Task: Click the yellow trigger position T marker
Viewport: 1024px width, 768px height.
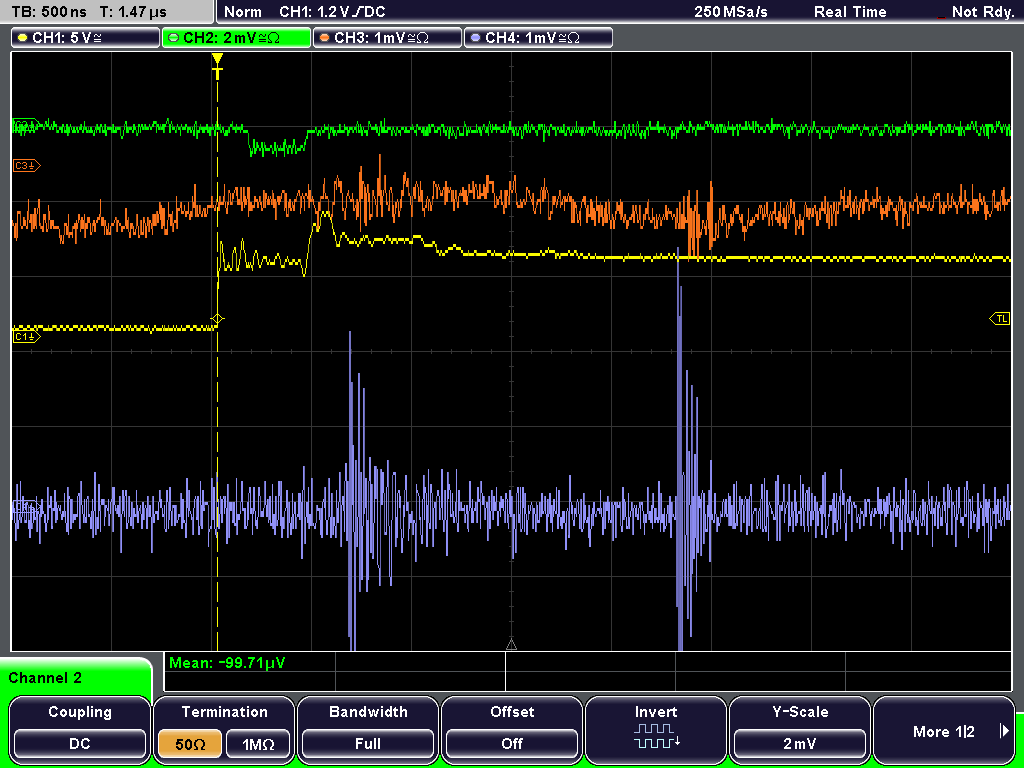Action: pos(217,66)
